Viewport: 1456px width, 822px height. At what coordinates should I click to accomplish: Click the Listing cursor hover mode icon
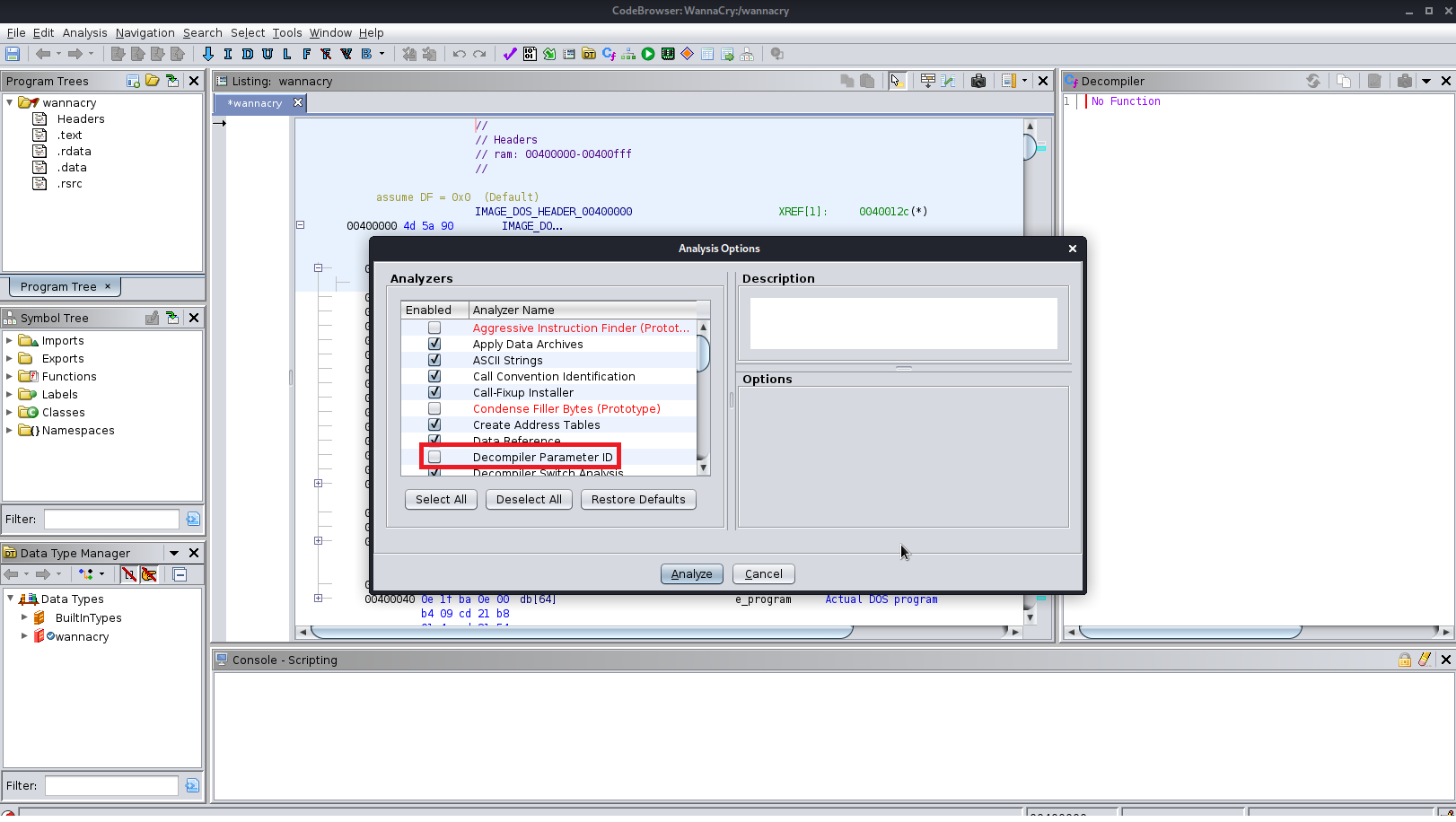[896, 81]
